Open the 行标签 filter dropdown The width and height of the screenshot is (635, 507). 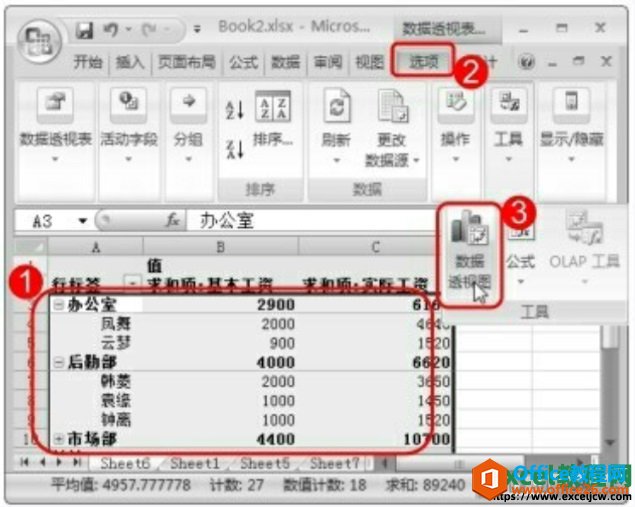(x=132, y=282)
